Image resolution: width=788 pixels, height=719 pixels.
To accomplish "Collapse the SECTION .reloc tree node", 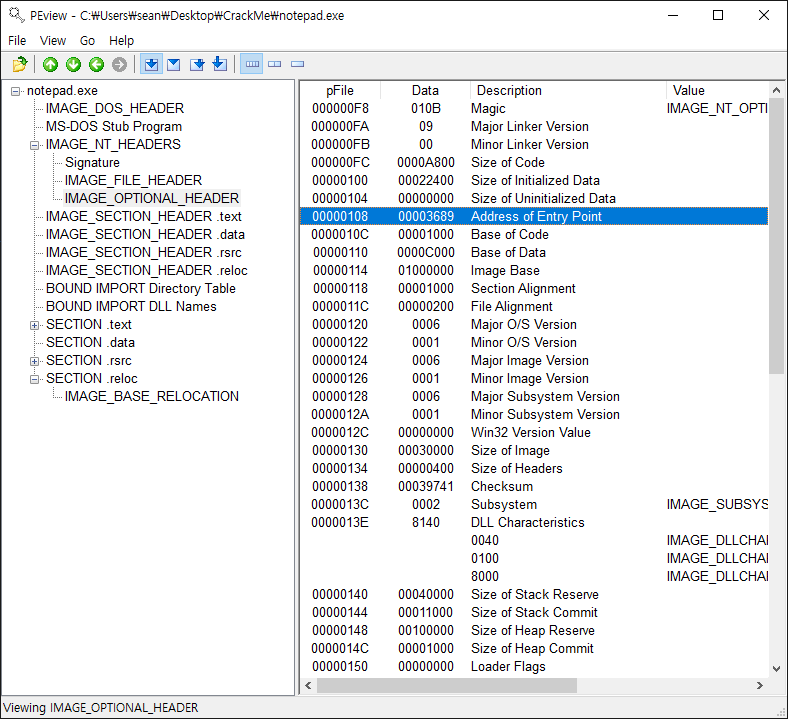I will [34, 379].
